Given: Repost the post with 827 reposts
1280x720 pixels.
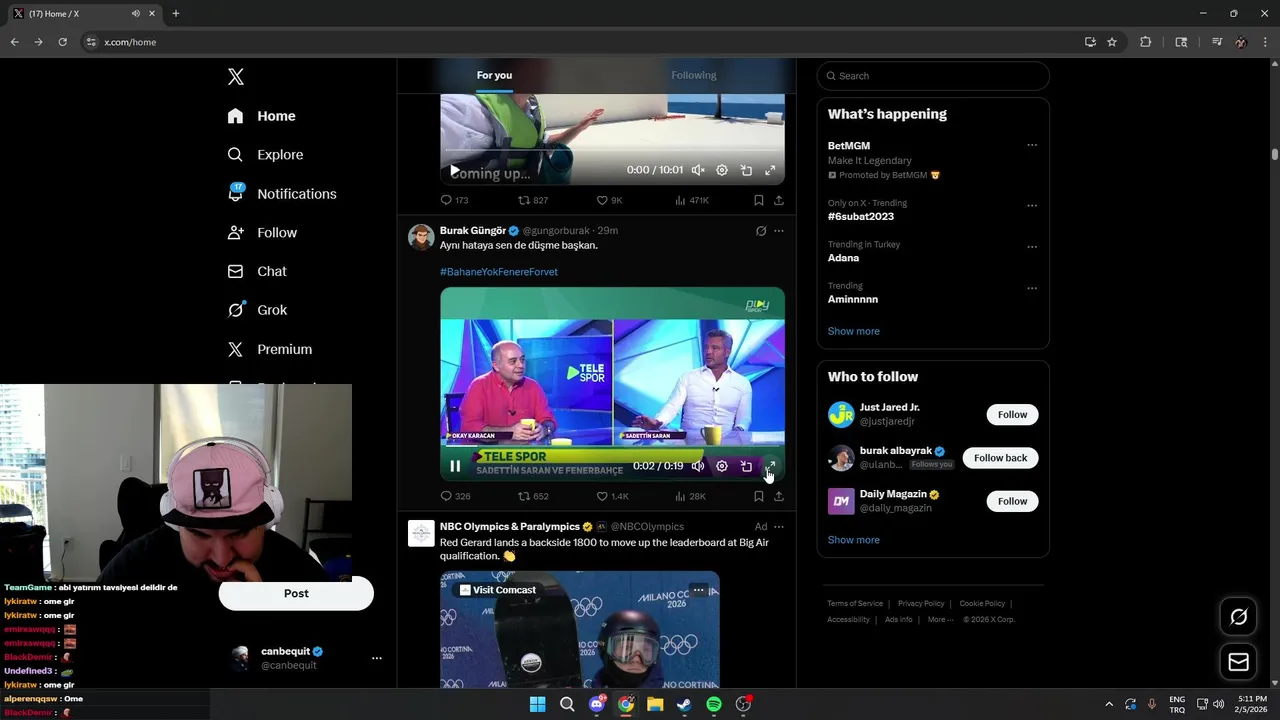Looking at the screenshot, I should 532,200.
